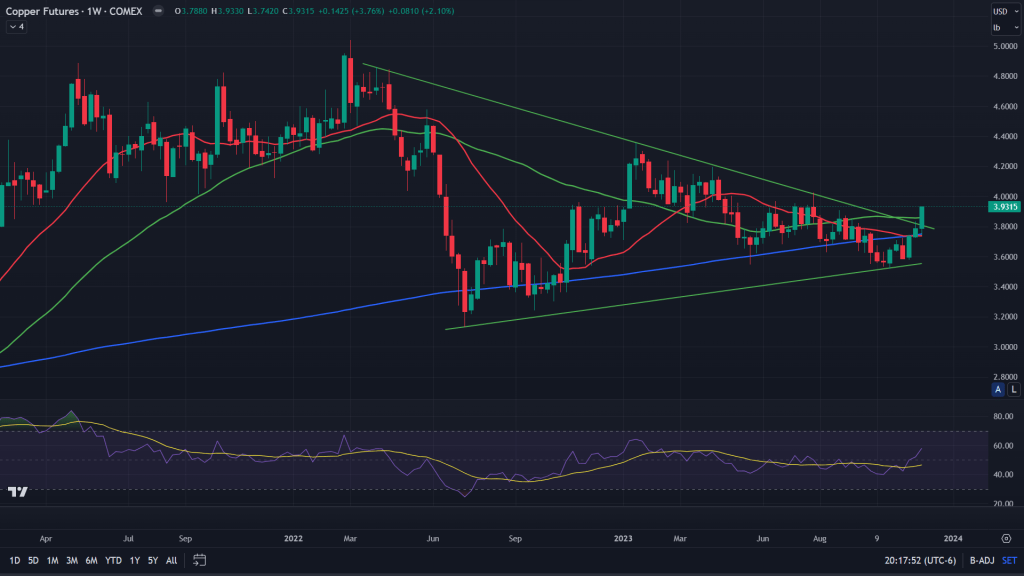The height and width of the screenshot is (576, 1024).
Task: Switch to the 5Y time range
Action: tap(152, 560)
